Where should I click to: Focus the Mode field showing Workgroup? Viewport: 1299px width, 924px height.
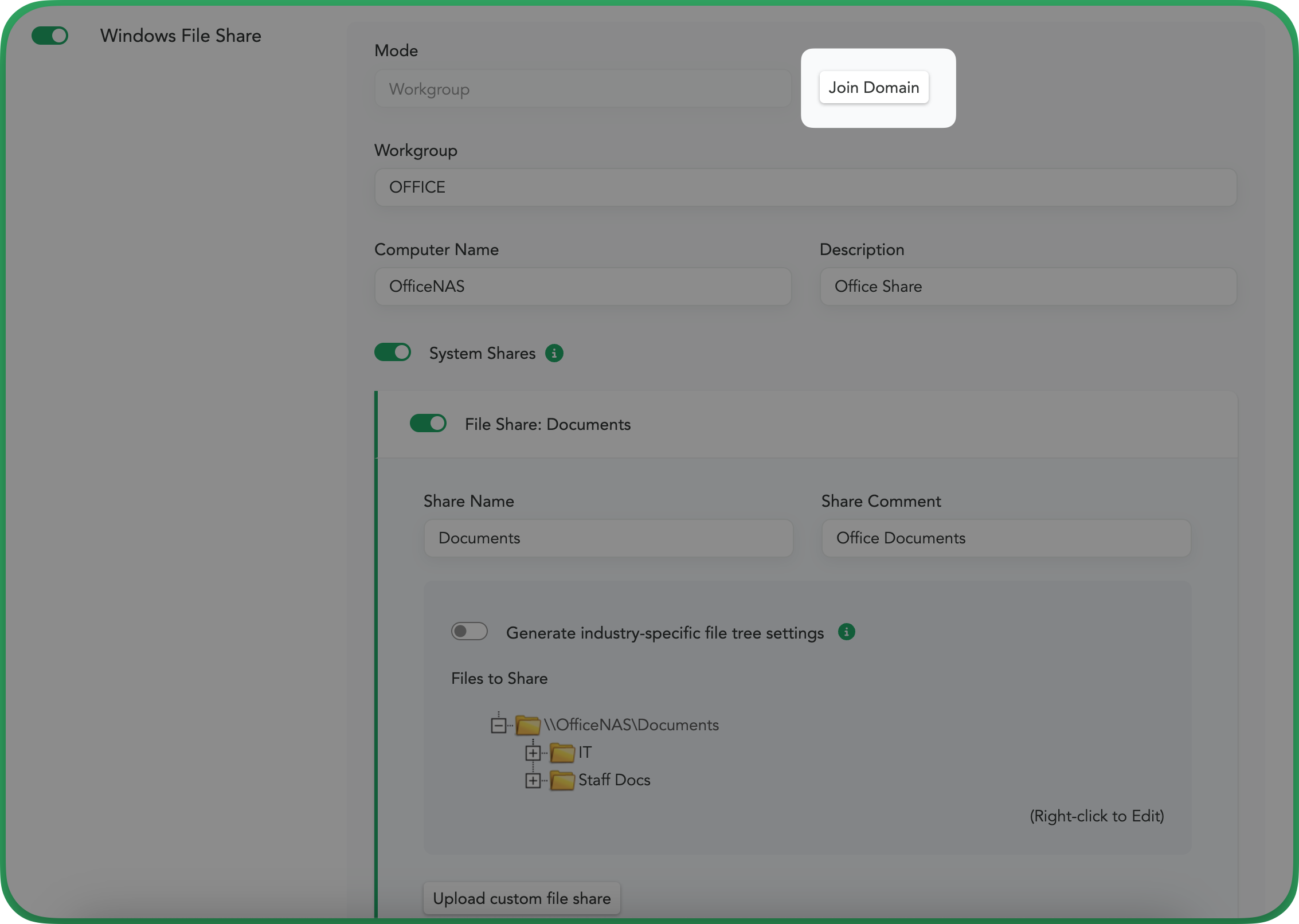pyautogui.click(x=583, y=89)
